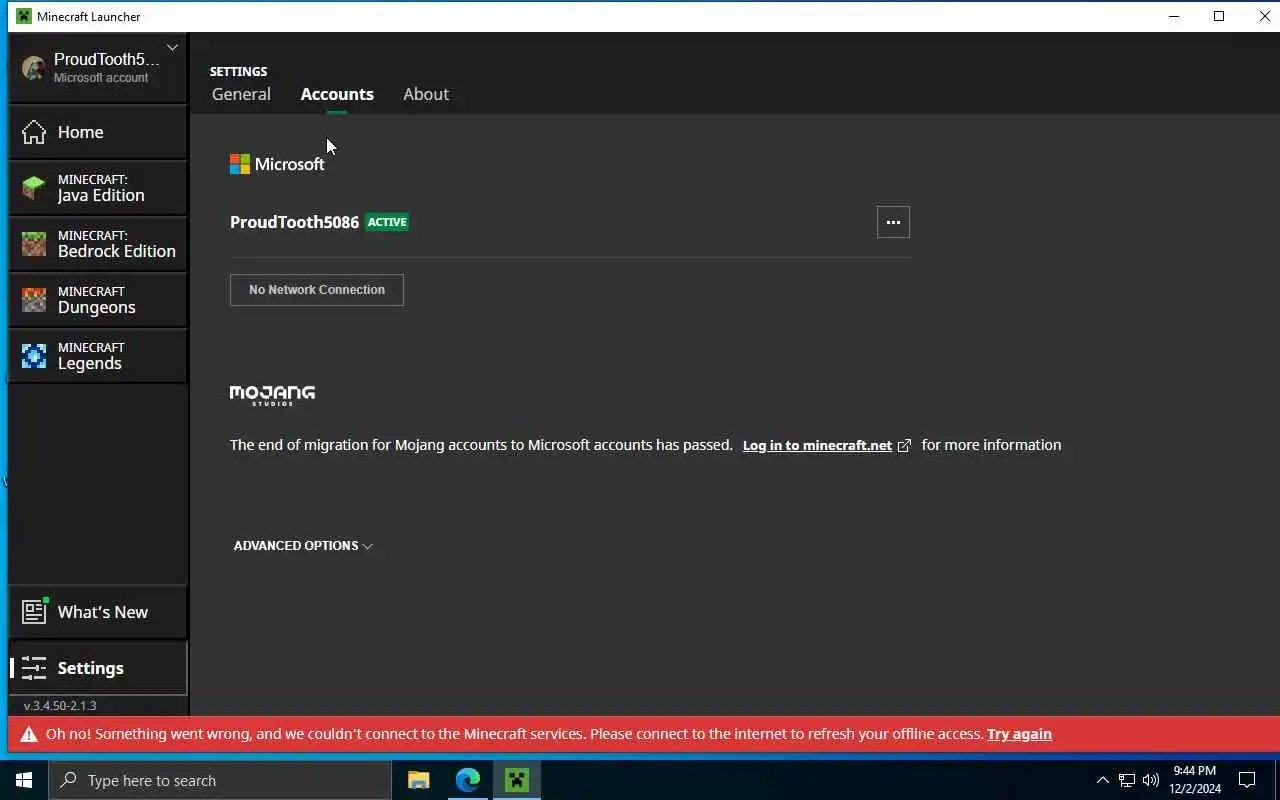Viewport: 1280px width, 800px height.
Task: Click the Mojang Studios logo
Action: point(272,395)
